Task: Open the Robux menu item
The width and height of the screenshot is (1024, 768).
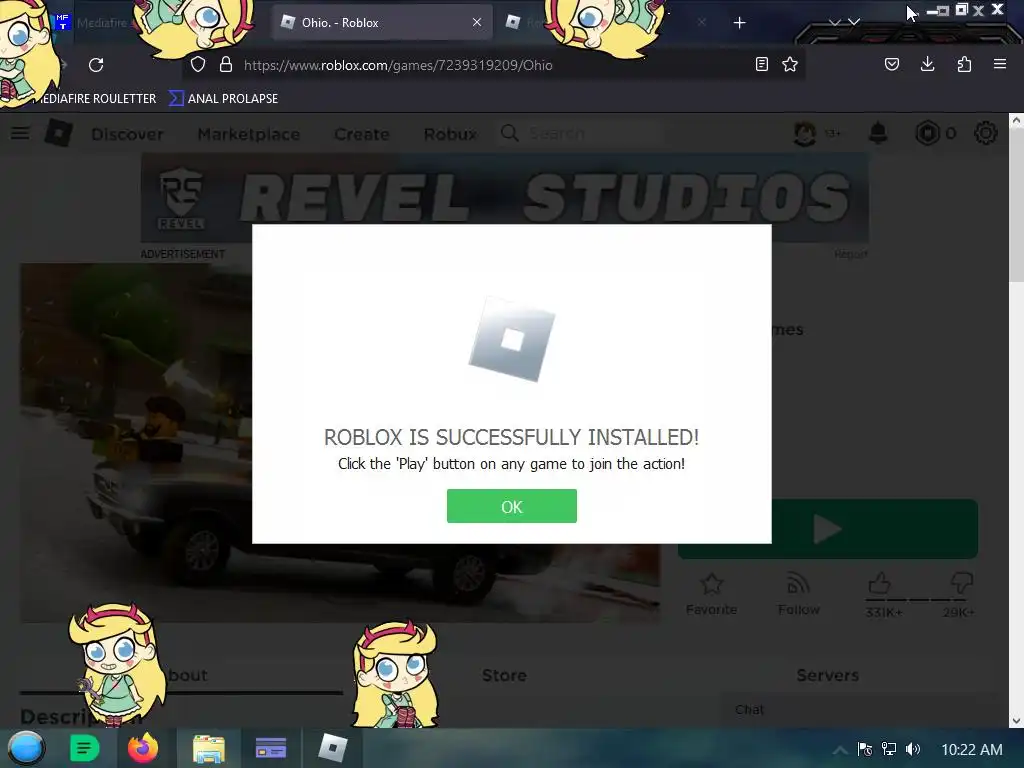Action: [450, 134]
